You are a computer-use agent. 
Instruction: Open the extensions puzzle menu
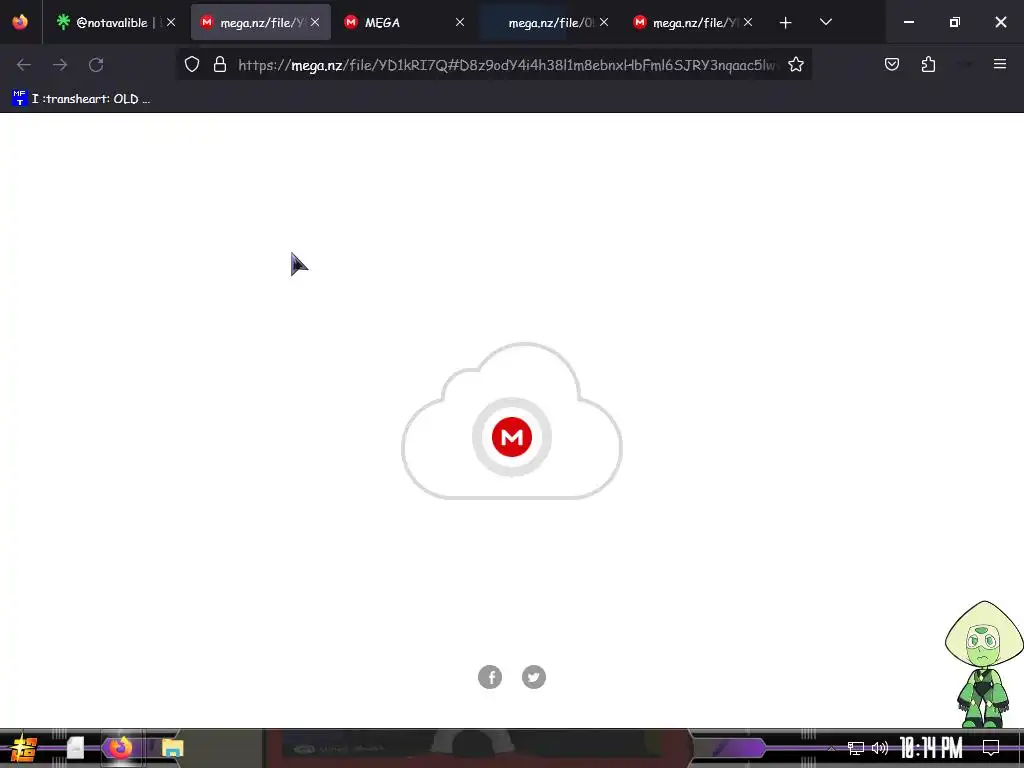click(x=928, y=64)
